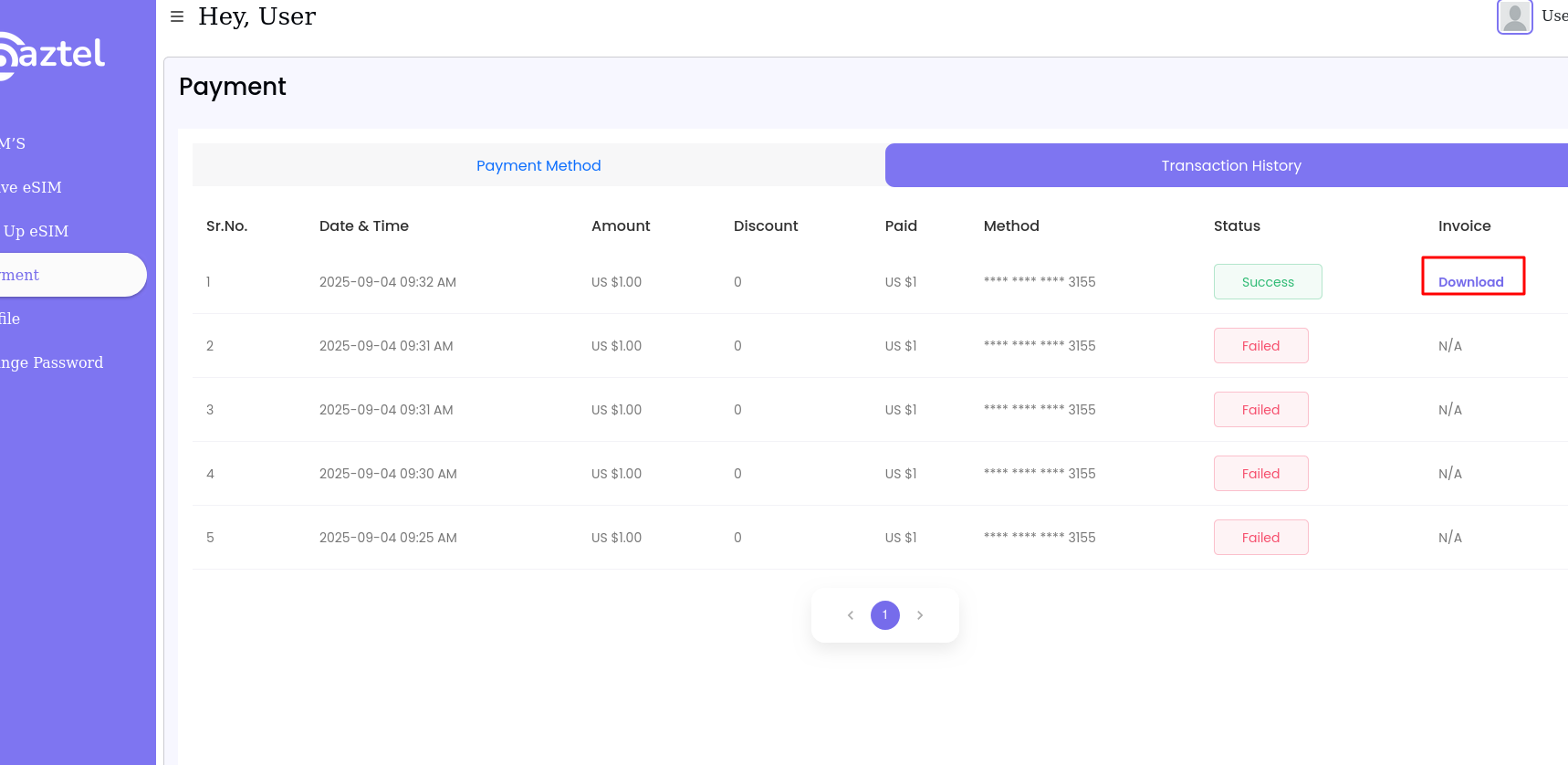Viewport: 1568px width, 765px height.
Task: Download invoice for transaction 1
Action: coord(1470,282)
